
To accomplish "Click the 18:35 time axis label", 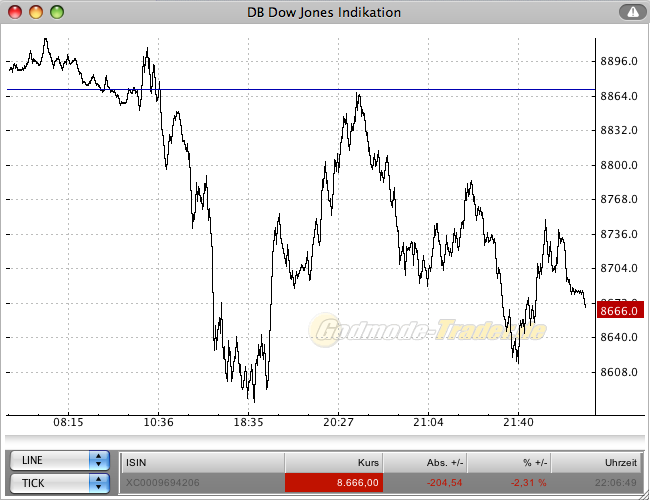I will [248, 422].
